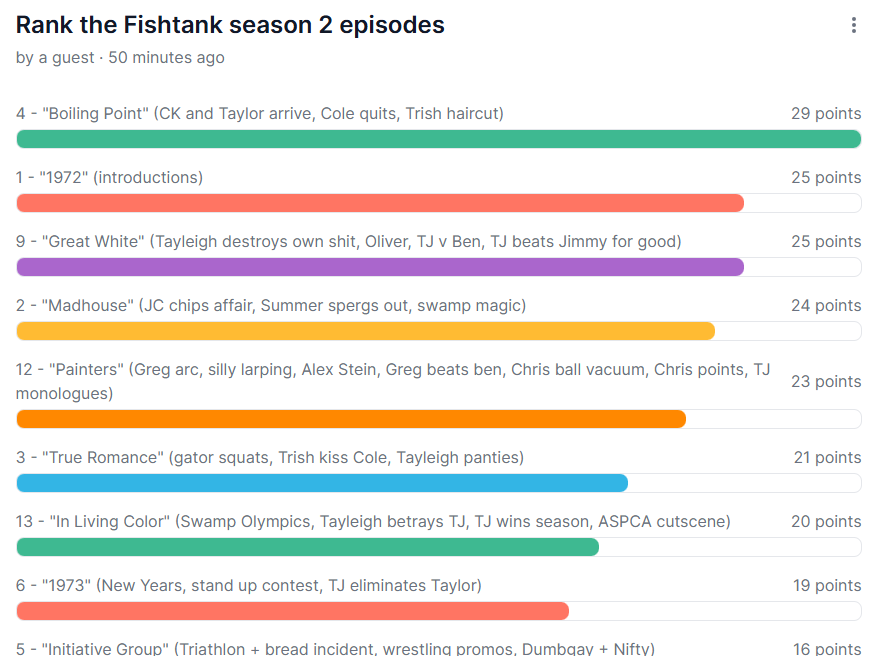Click the purple Great White result bar

click(x=380, y=267)
